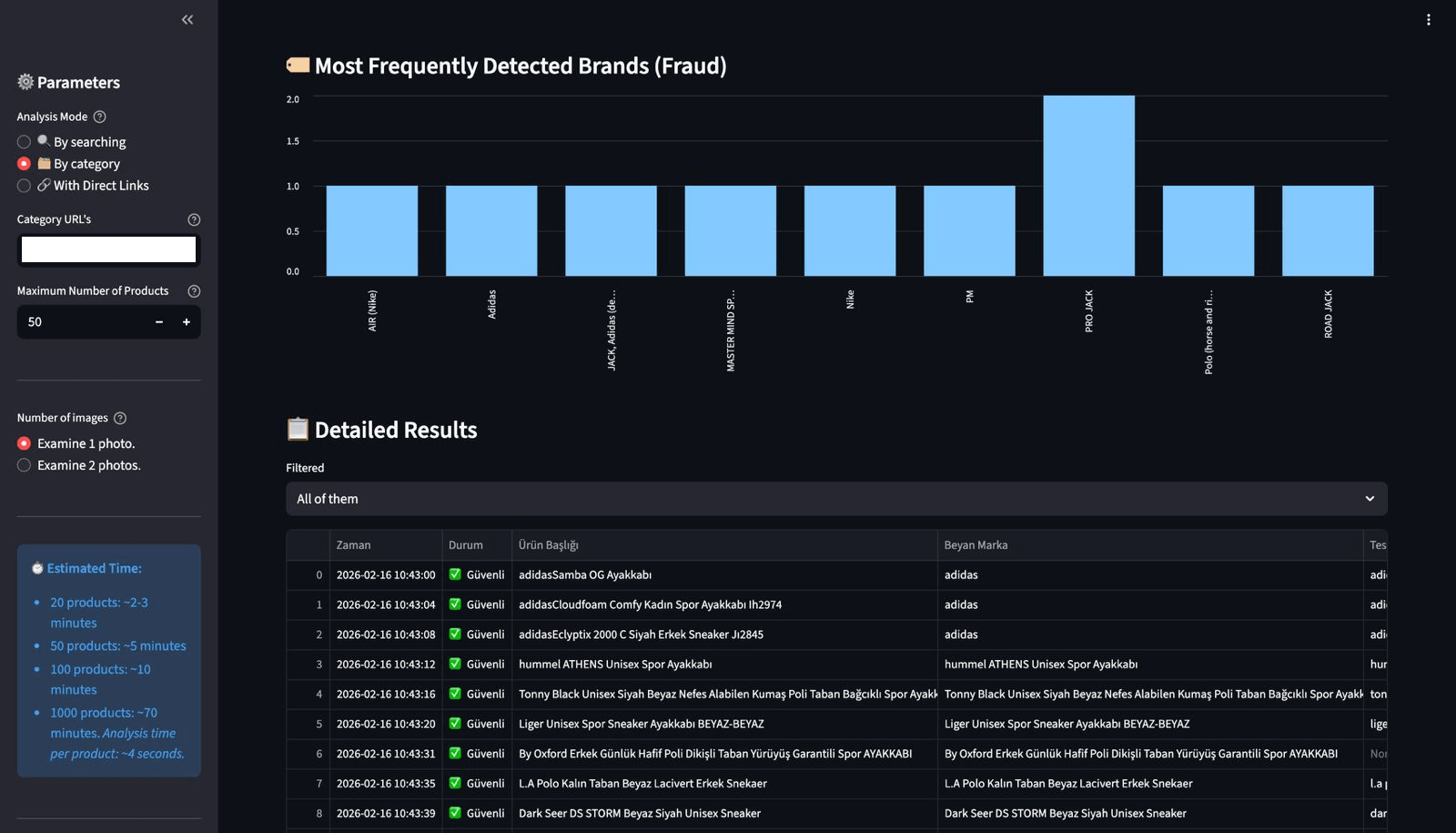Click the clock icon beside Estimated Time

click(x=37, y=567)
